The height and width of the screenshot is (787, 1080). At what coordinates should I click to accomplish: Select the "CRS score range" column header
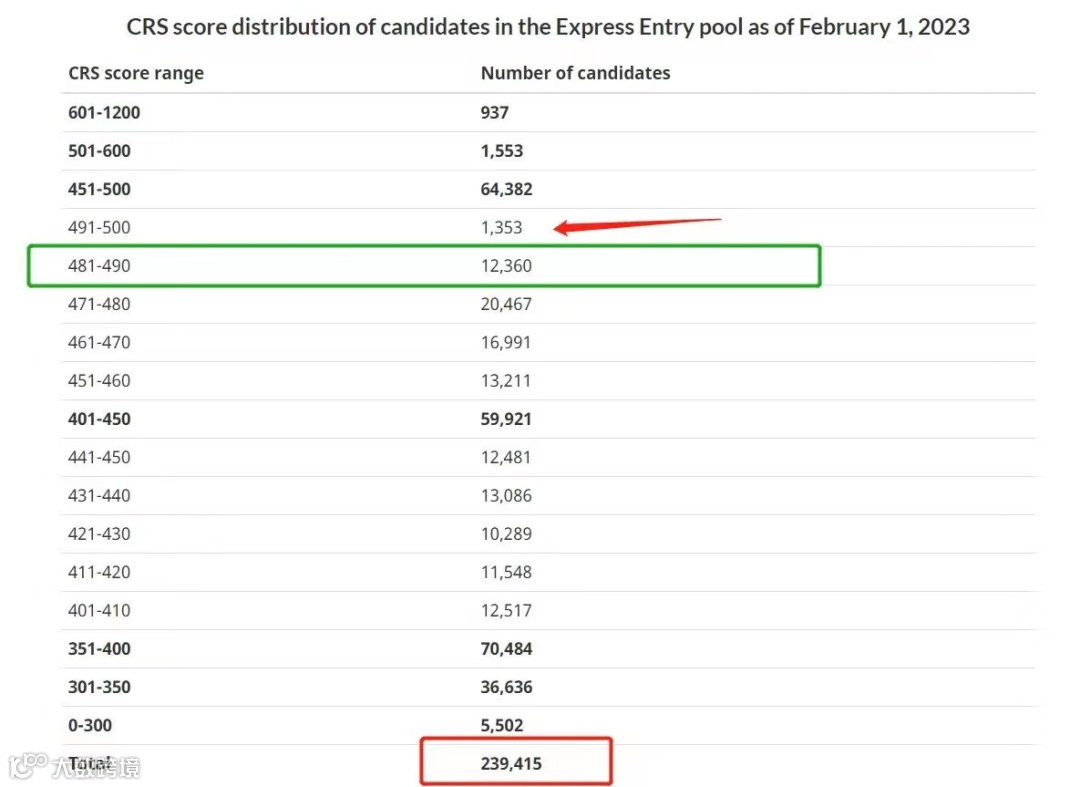pos(136,73)
